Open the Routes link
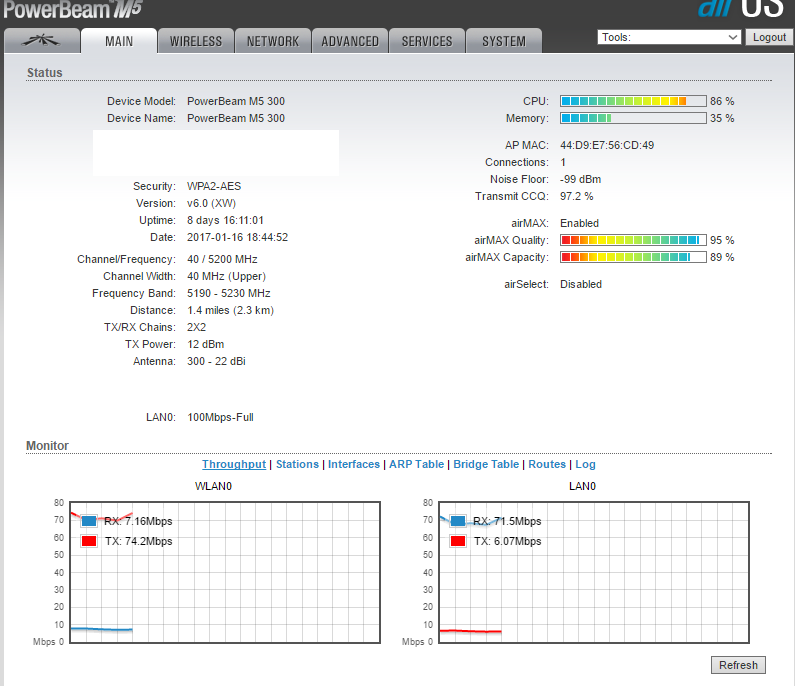Screen dimensions: 795x686 click(x=547, y=464)
